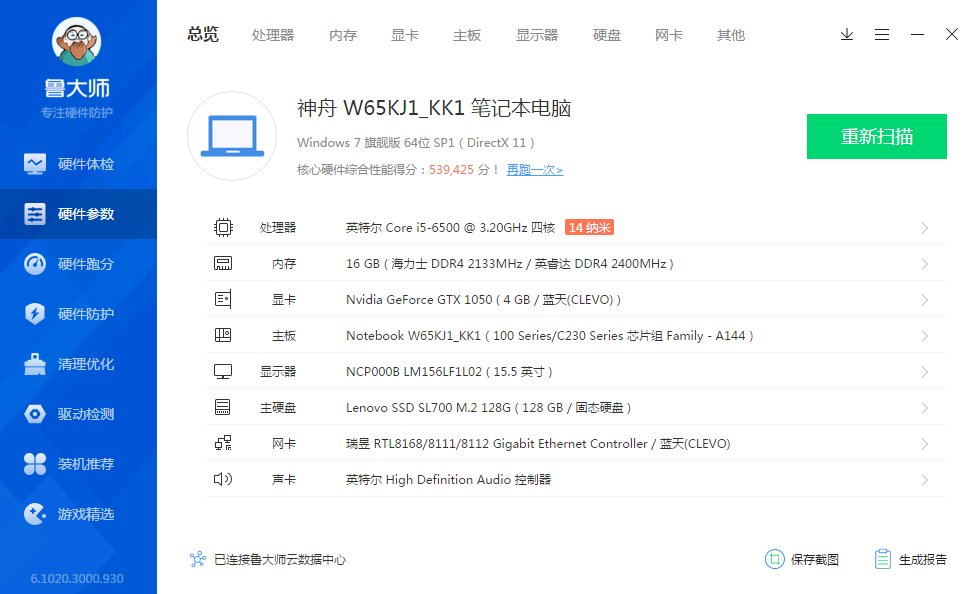Image resolution: width=968 pixels, height=594 pixels.
Task: Click the processor chip icon
Action: pos(223,228)
